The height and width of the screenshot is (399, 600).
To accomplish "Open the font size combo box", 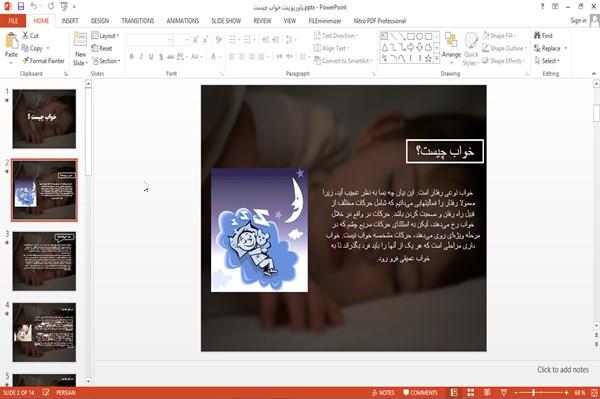I will click(181, 40).
